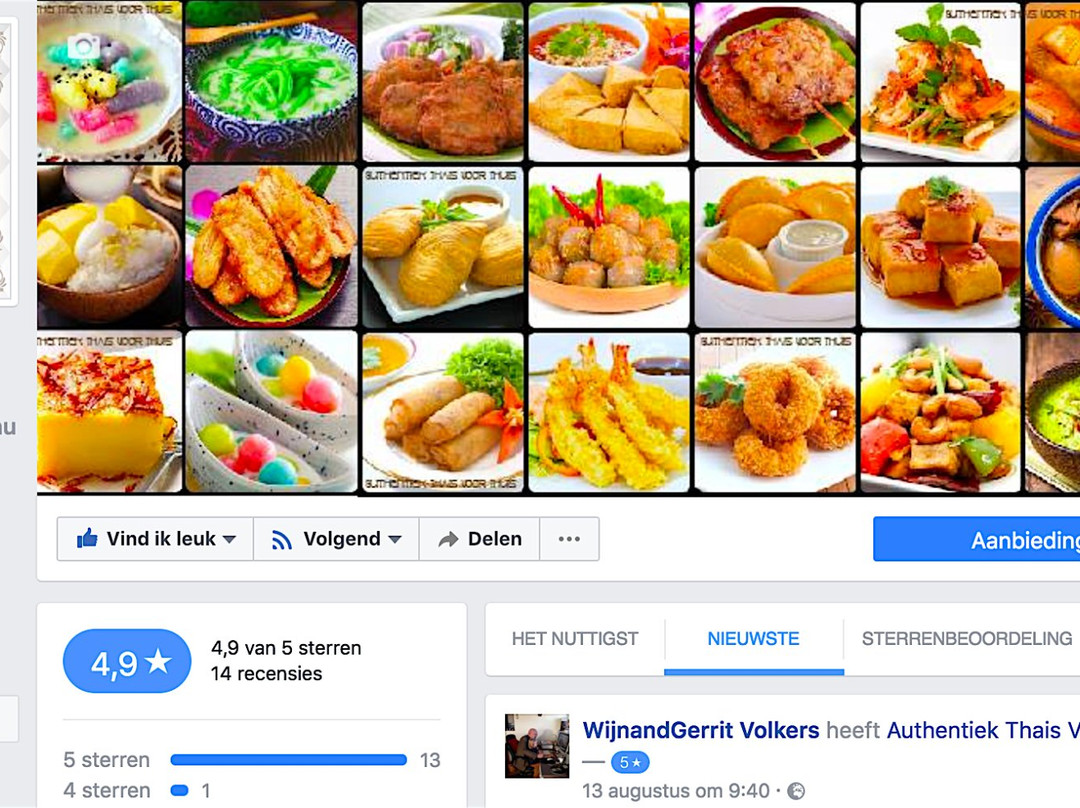
Task: Click the camera icon on the cover photo
Action: [83, 47]
